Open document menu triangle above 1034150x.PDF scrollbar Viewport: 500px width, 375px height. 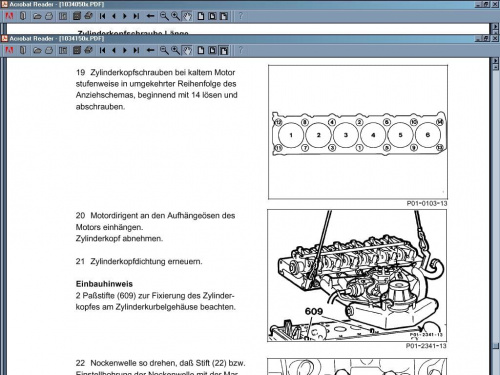(x=495, y=61)
